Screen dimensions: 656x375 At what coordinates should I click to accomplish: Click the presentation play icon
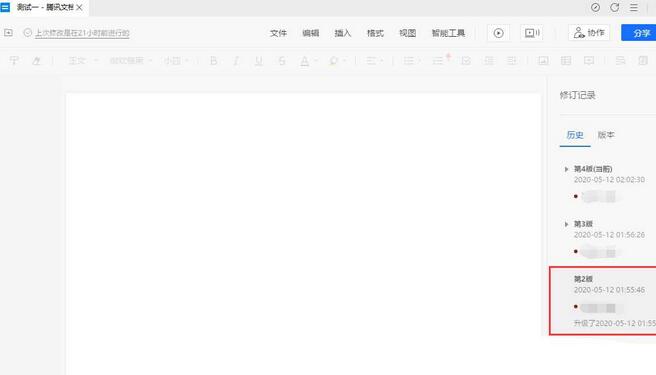pos(498,33)
